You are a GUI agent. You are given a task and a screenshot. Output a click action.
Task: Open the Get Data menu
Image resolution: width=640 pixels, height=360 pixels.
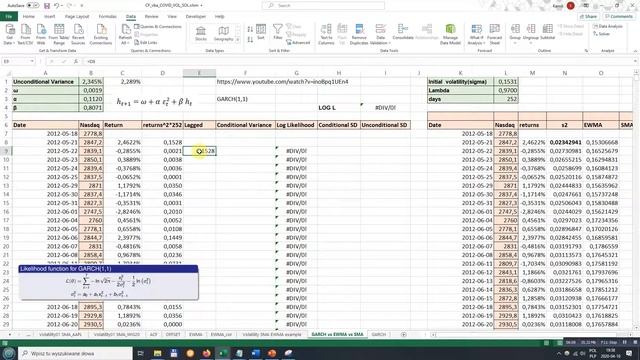[9, 34]
